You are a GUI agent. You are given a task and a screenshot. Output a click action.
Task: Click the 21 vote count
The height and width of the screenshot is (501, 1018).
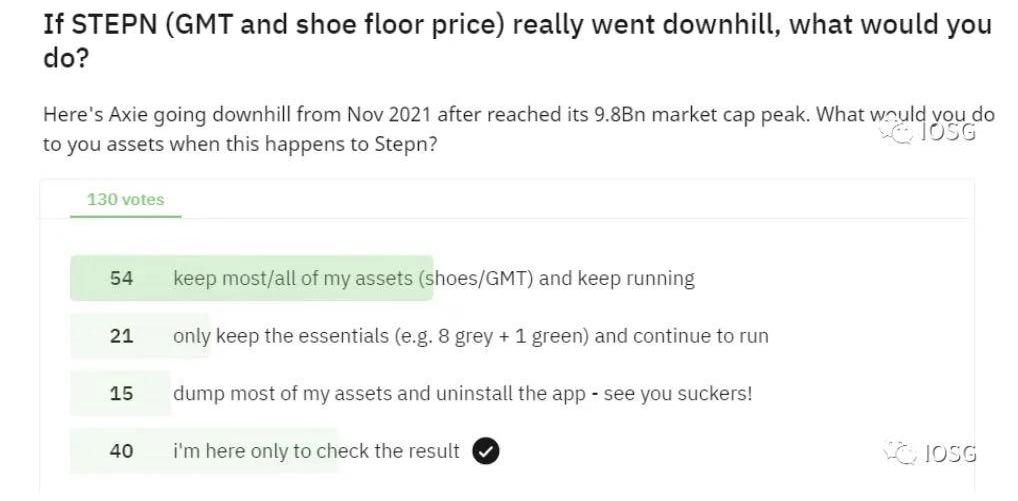coord(121,336)
